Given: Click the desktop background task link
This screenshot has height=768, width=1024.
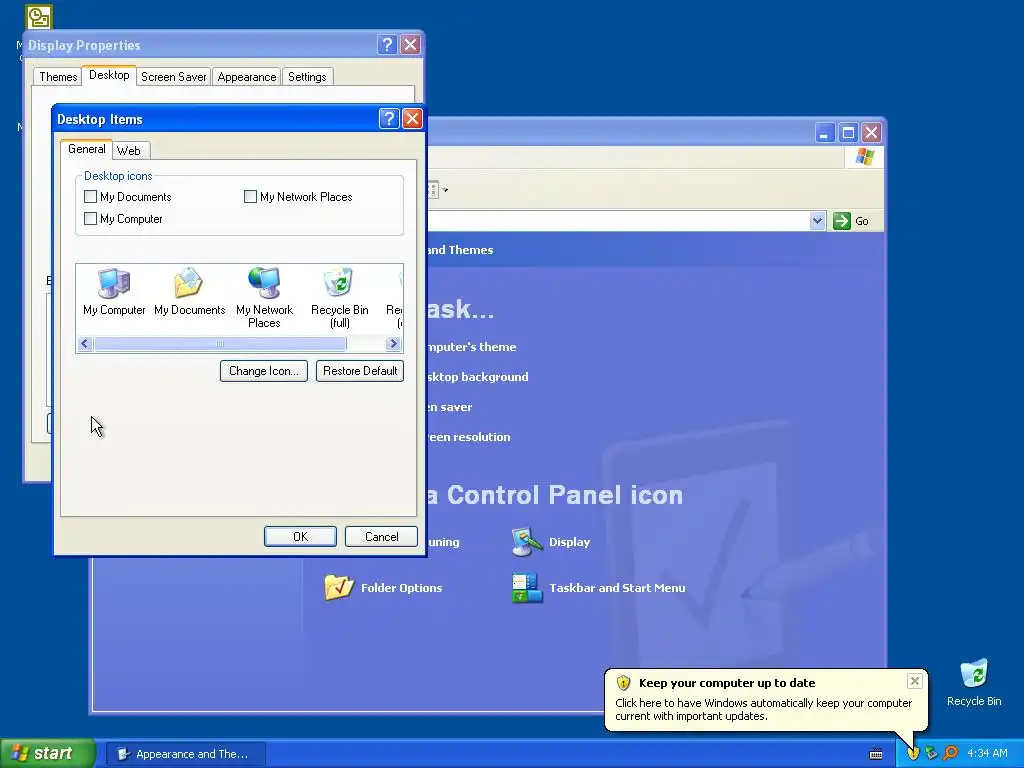Looking at the screenshot, I should (x=478, y=377).
